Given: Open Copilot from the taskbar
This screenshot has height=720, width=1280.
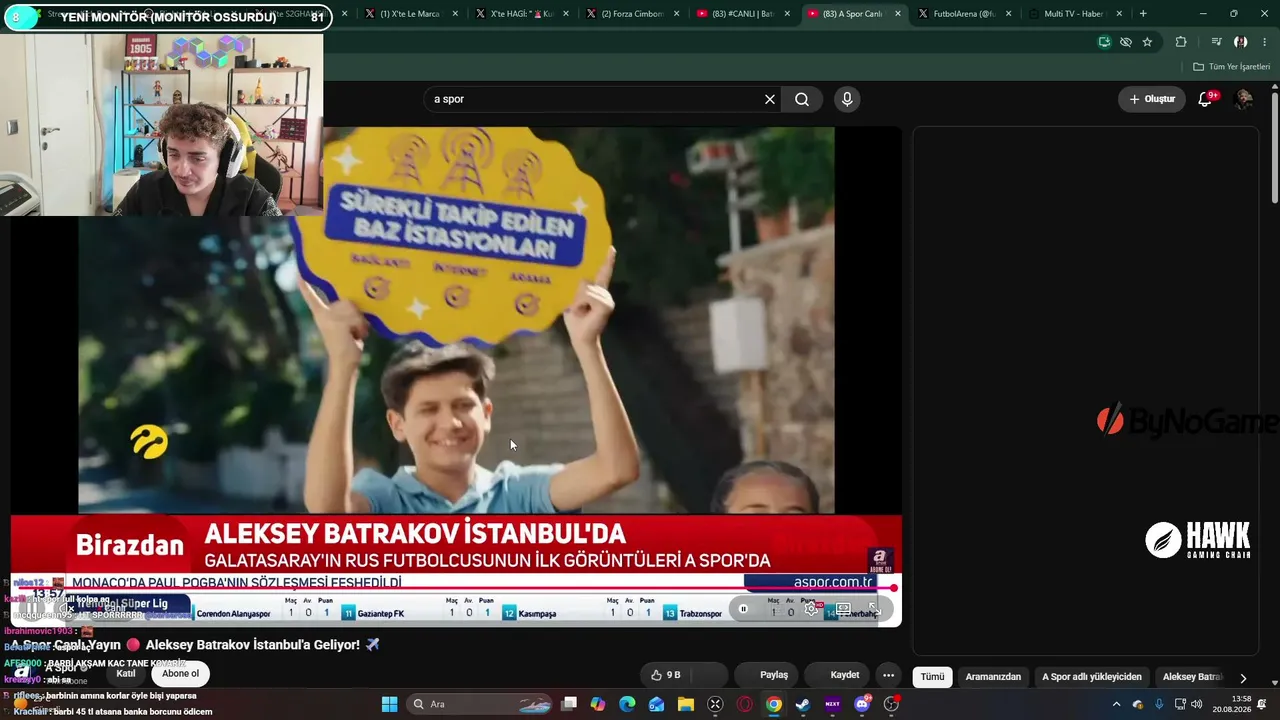Looking at the screenshot, I should [598, 704].
